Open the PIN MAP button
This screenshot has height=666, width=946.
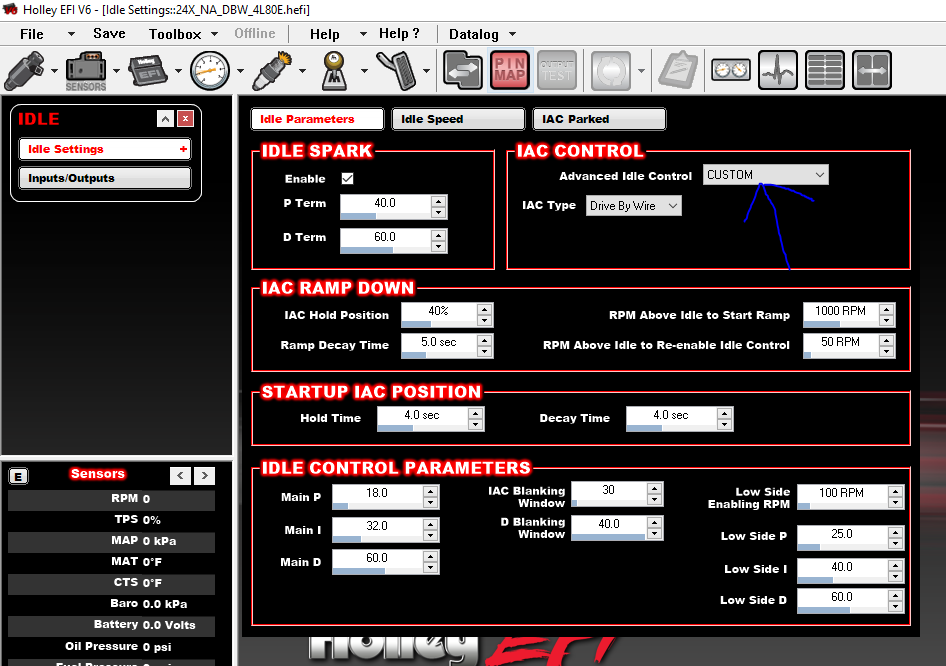pos(510,70)
